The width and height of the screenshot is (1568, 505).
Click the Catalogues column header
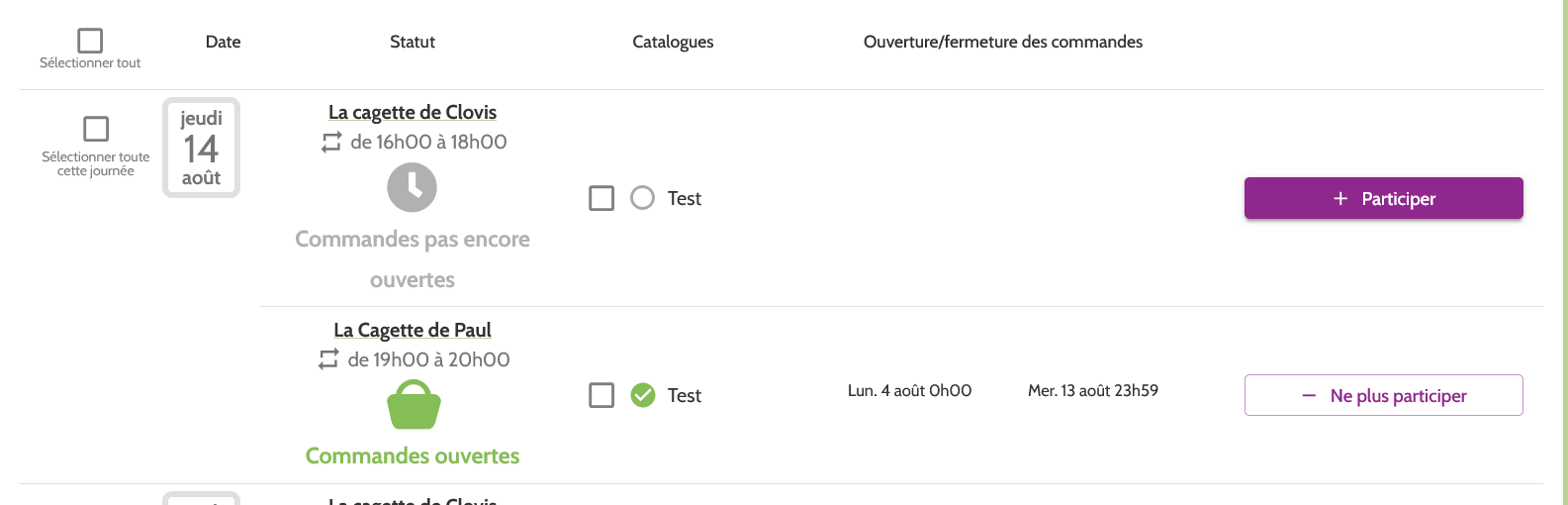click(673, 42)
